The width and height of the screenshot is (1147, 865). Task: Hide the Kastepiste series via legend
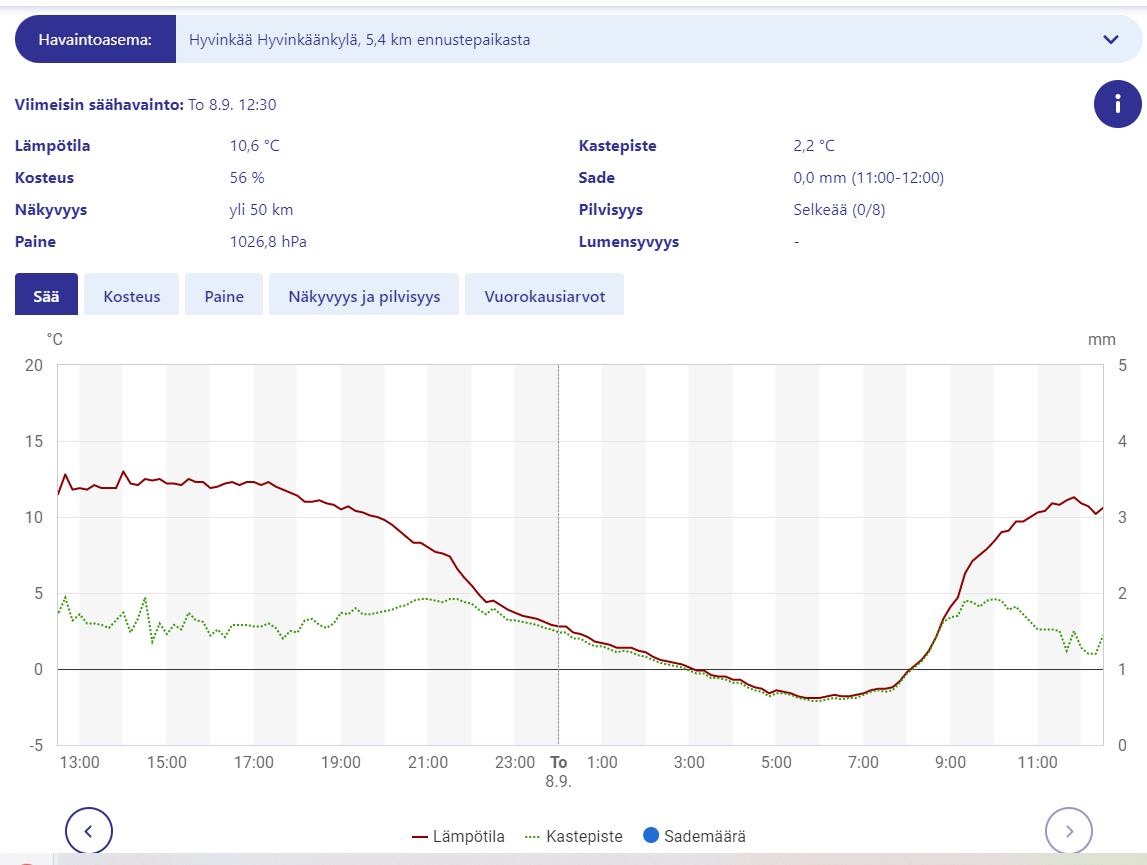coord(573,836)
